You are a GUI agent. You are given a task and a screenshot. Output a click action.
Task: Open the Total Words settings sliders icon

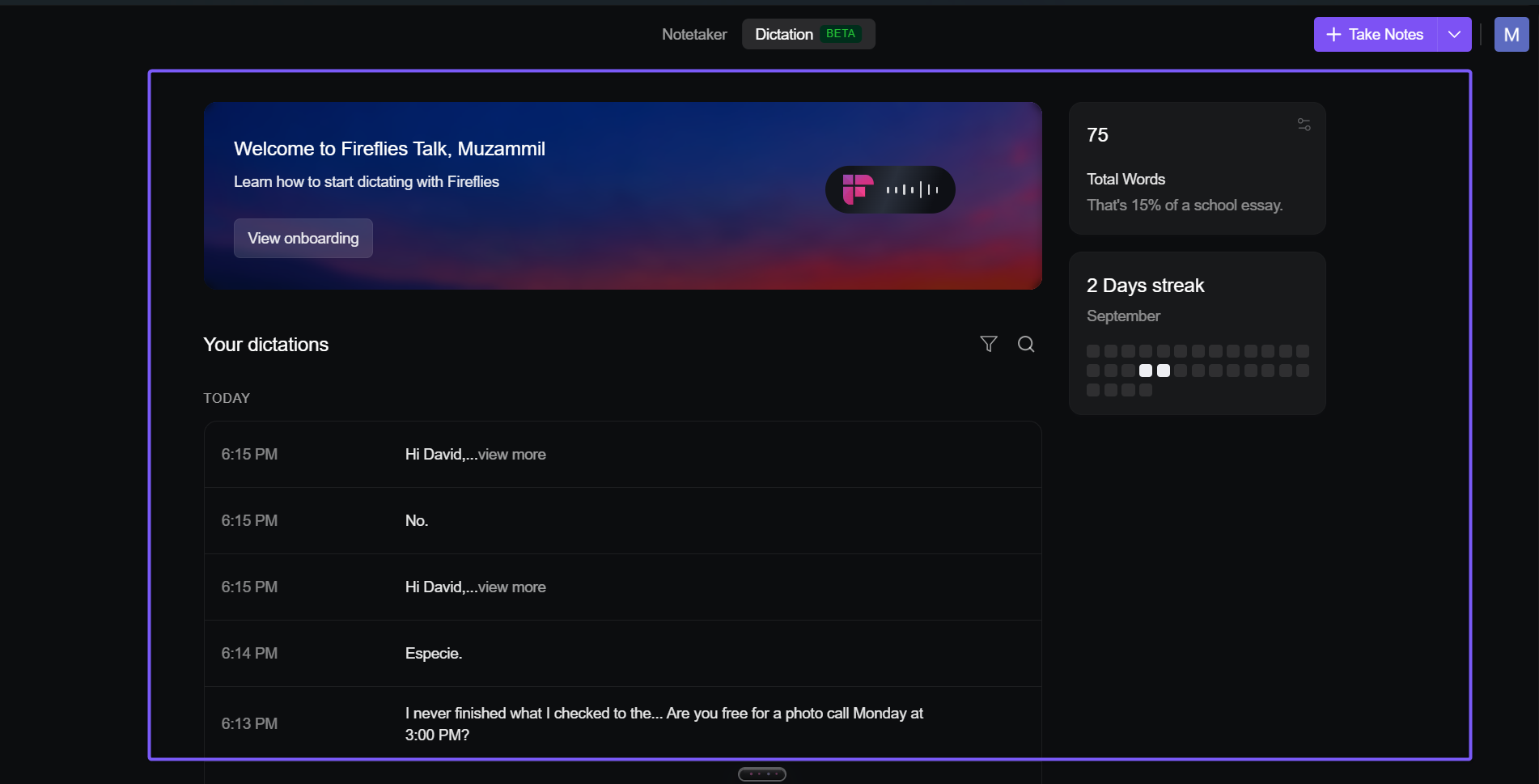pyautogui.click(x=1304, y=125)
